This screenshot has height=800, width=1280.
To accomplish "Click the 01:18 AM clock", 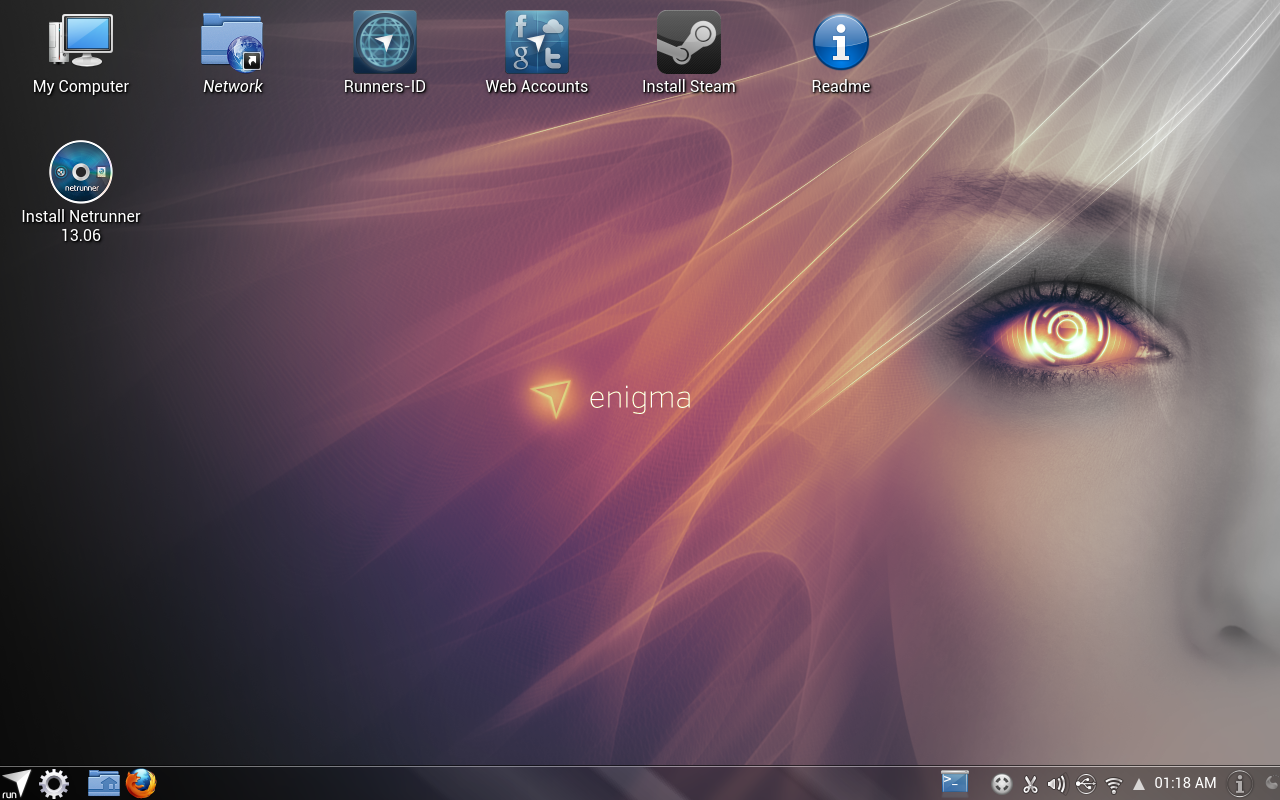I will point(1186,783).
